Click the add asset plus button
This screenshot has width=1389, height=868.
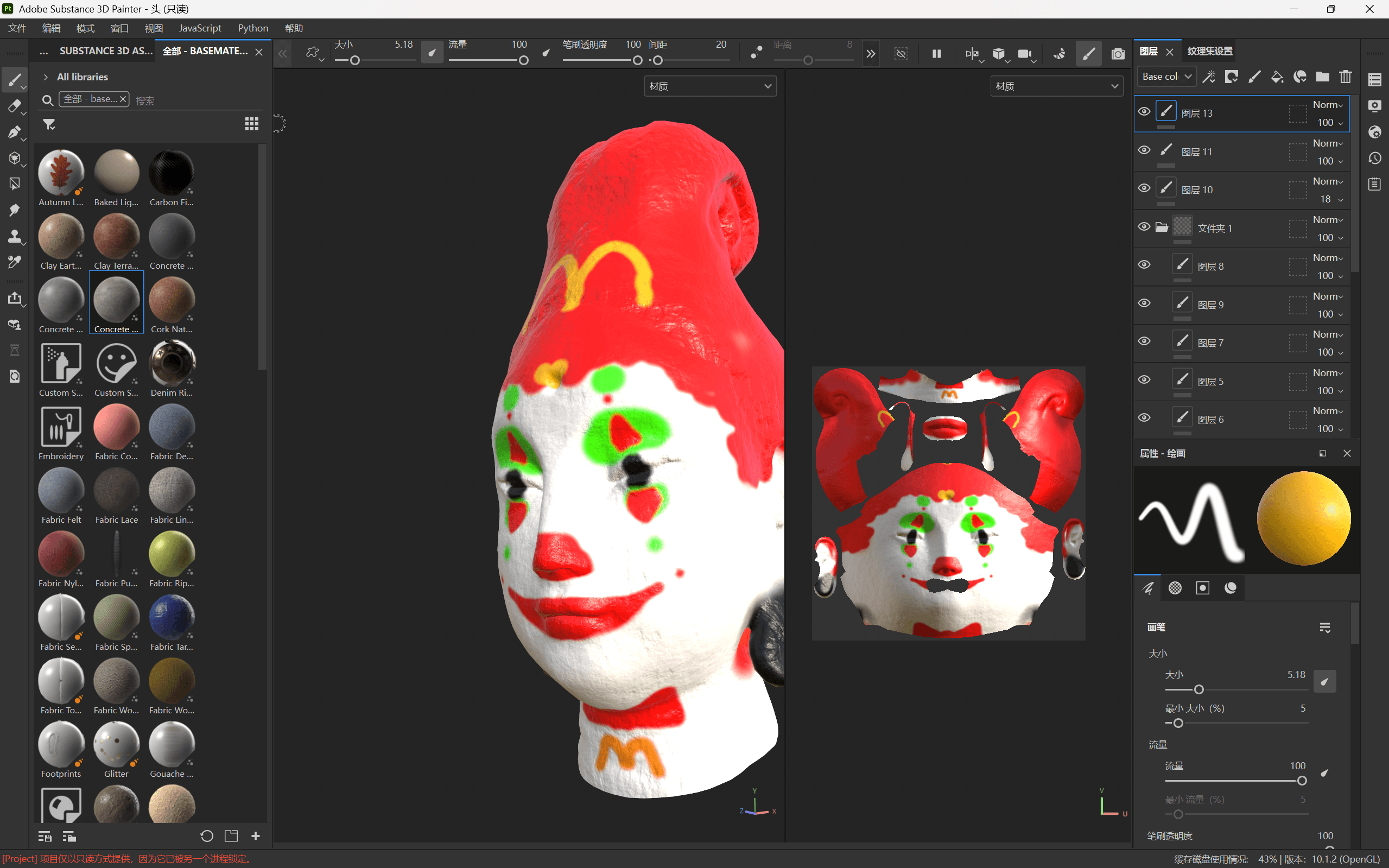pos(256,836)
